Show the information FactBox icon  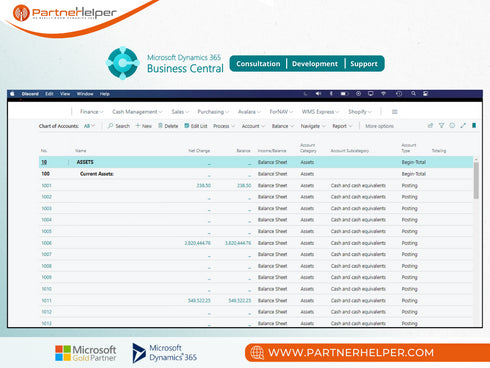coord(452,126)
